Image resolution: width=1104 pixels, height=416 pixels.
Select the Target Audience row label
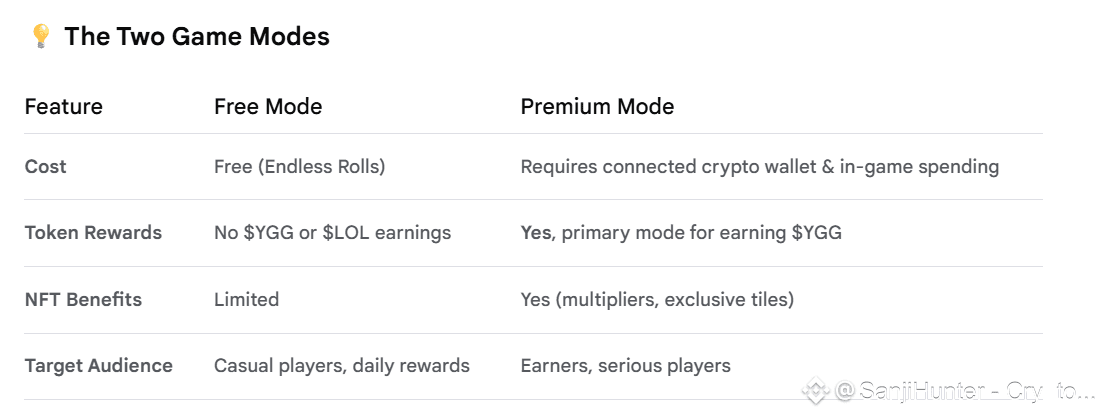click(99, 365)
